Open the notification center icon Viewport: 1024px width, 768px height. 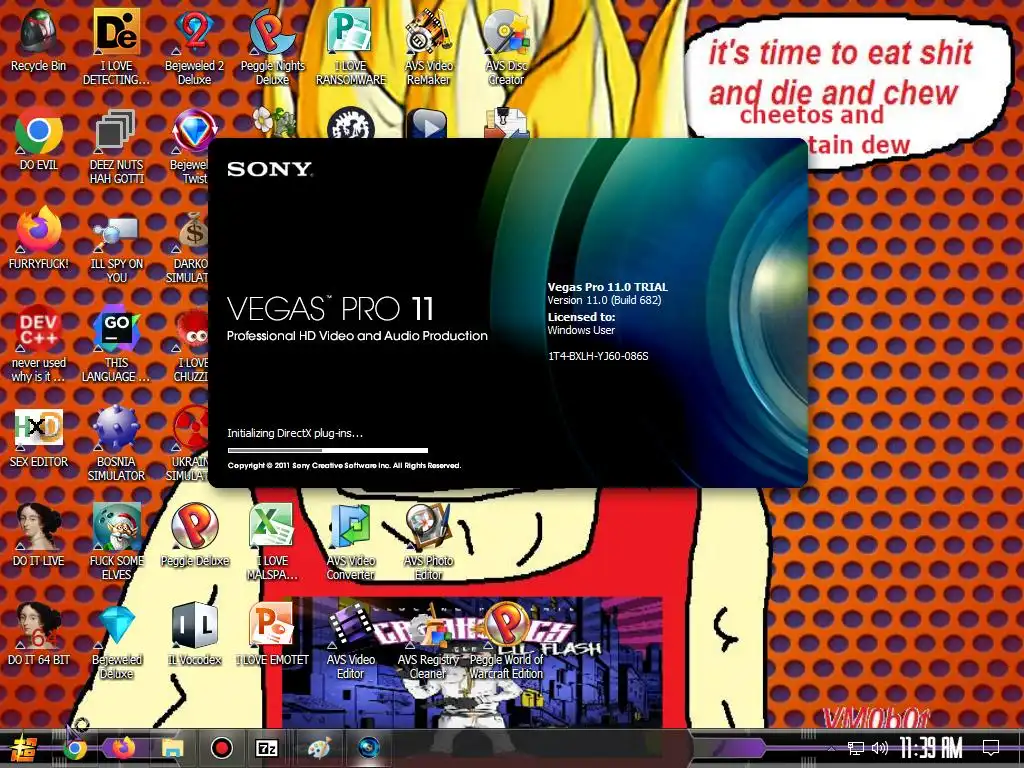[991, 748]
